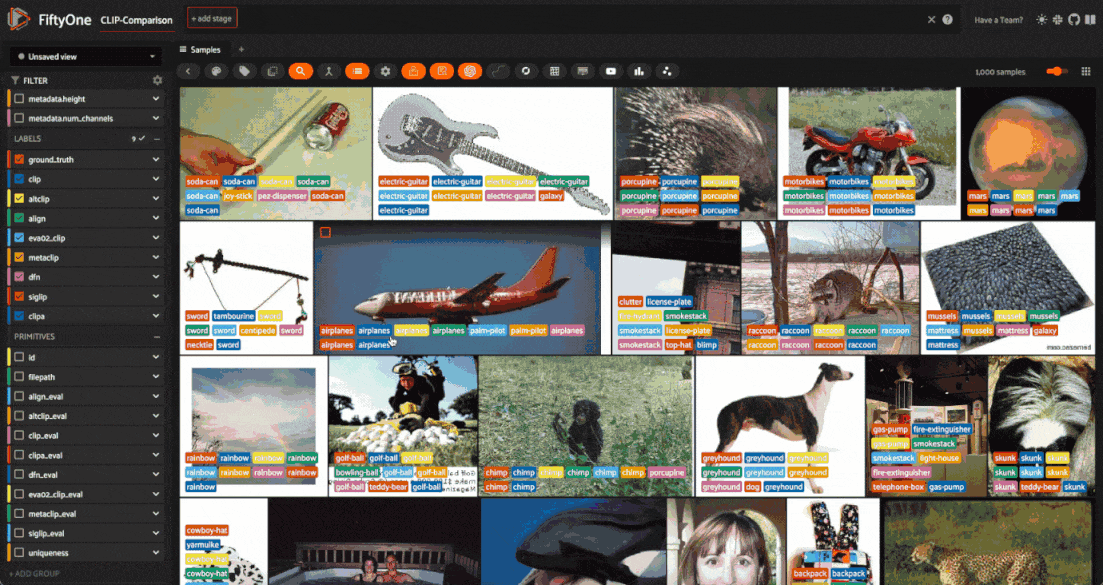Image resolution: width=1103 pixels, height=585 pixels.
Task: Toggle the sun light-mode icon
Action: (x=1042, y=20)
